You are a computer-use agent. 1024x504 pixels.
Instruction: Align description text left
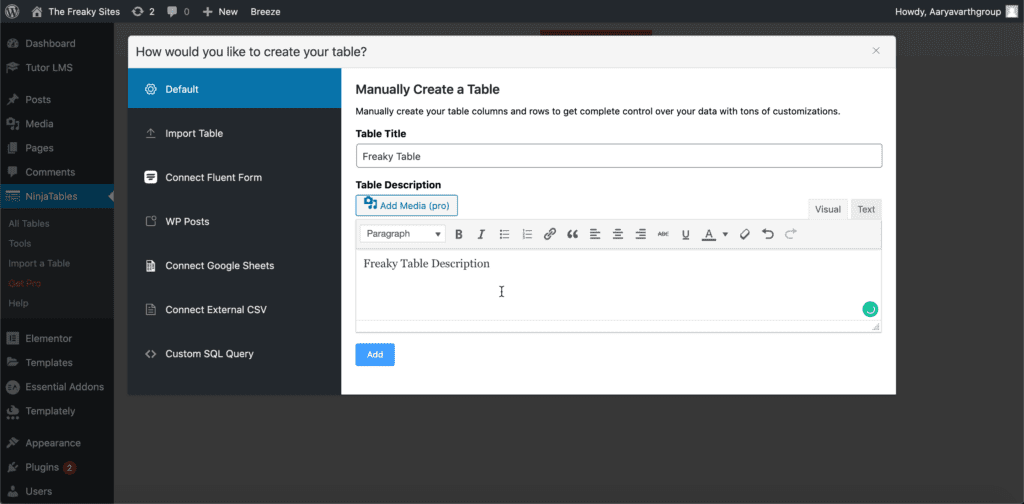click(x=595, y=234)
